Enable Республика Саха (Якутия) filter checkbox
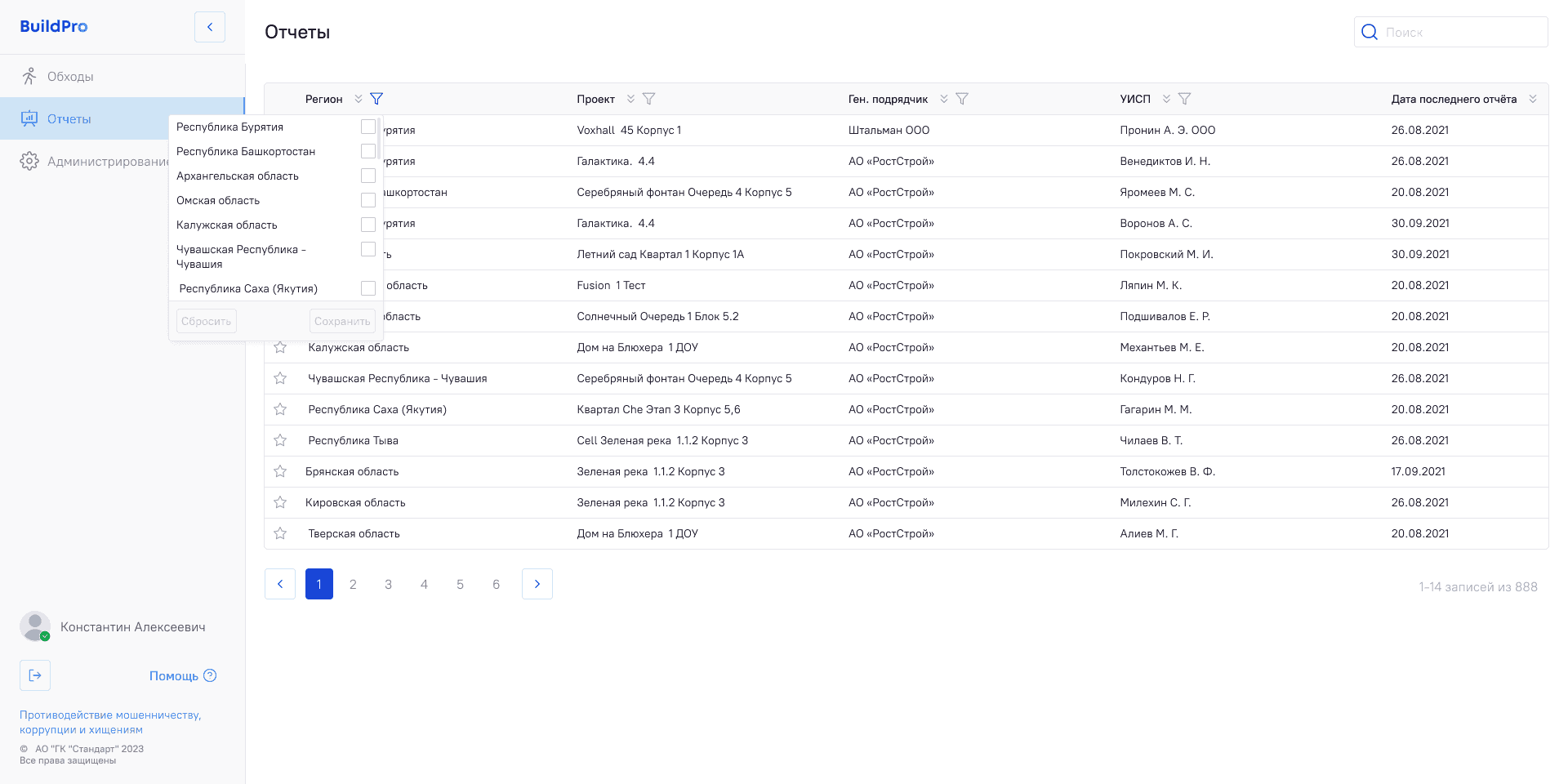The image size is (1568, 784). [368, 289]
